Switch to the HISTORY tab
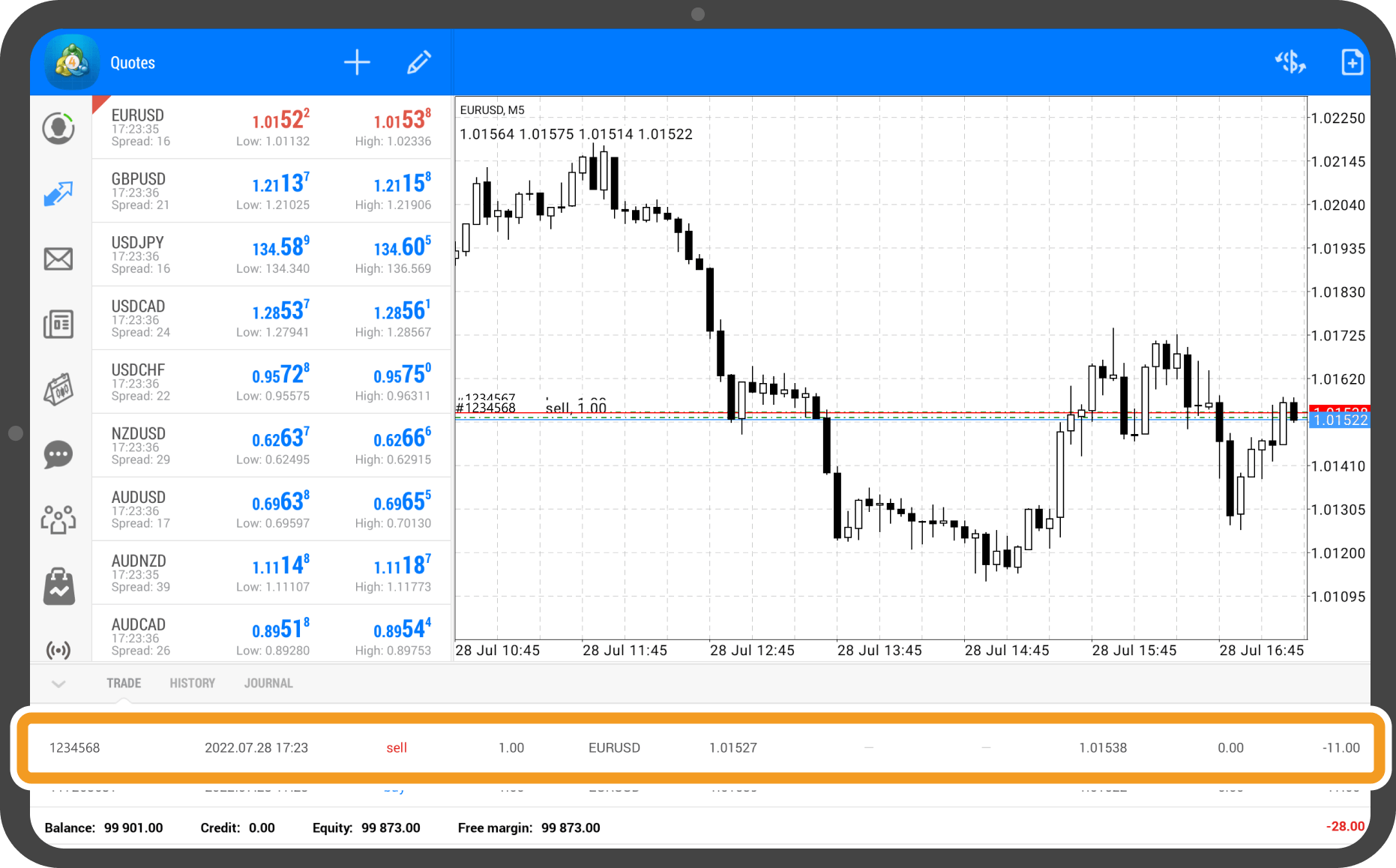Screen dimensions: 1396x868 pyautogui.click(x=192, y=684)
